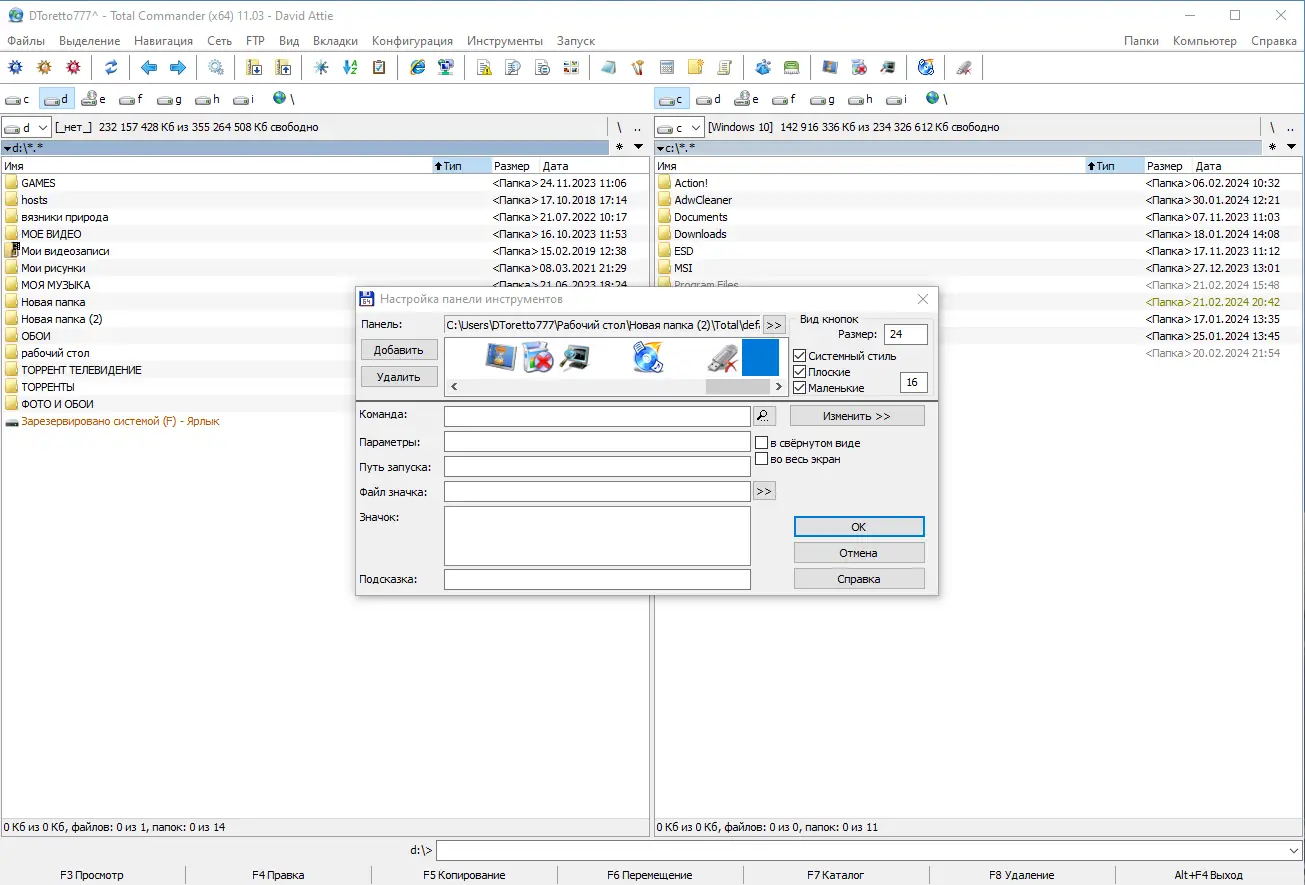Viewport: 1305px width, 885px height.
Task: Click the blue asterisk star toolbar icon
Action: (321, 67)
